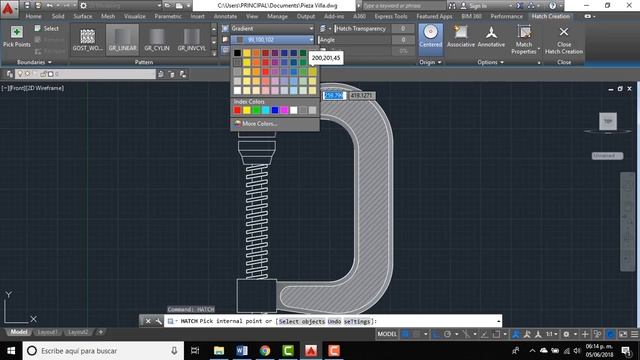Click the AutoCAD application menu button
The height and width of the screenshot is (360, 640).
click(x=8, y=8)
